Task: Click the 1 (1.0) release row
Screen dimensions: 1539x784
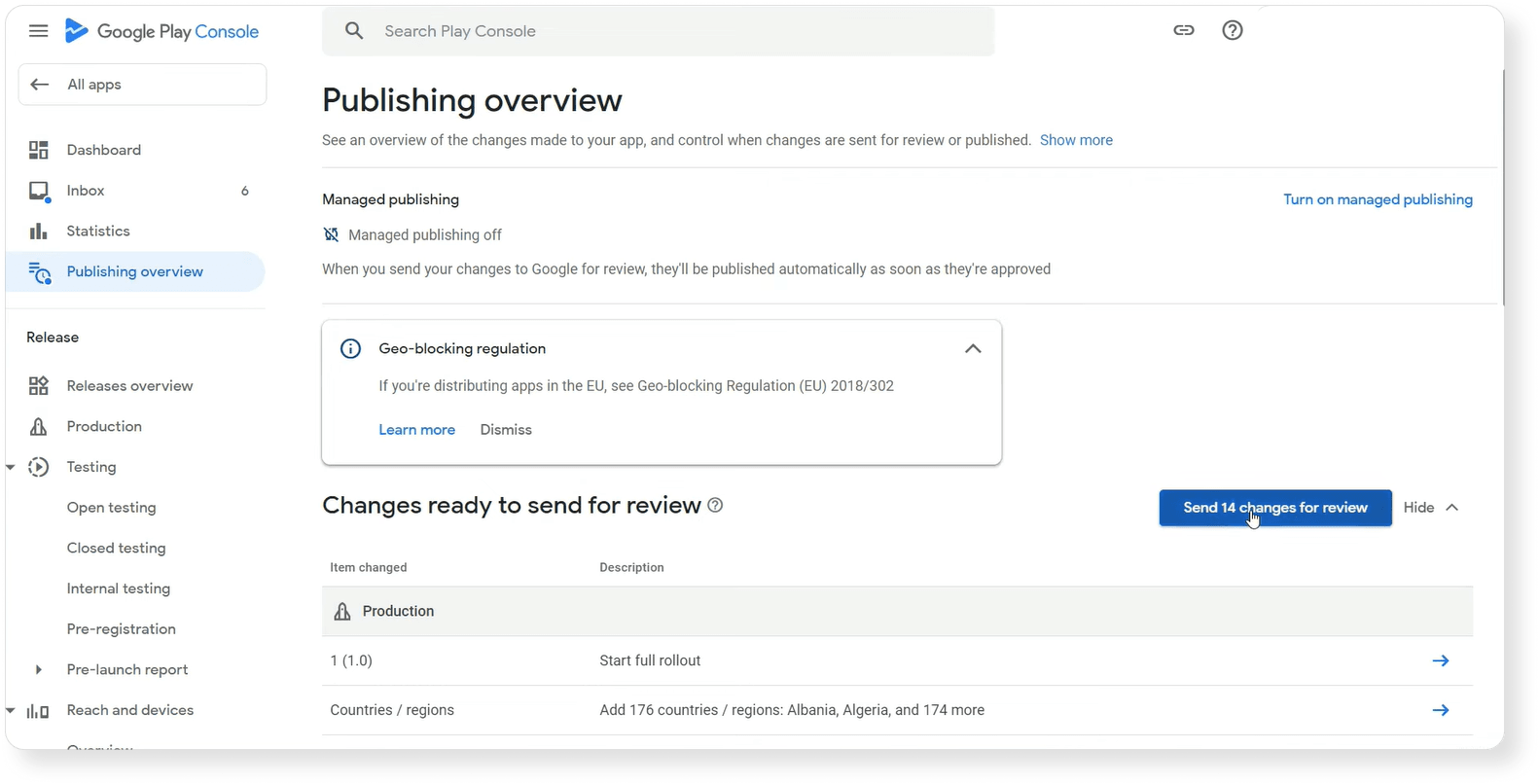Action: click(x=897, y=660)
